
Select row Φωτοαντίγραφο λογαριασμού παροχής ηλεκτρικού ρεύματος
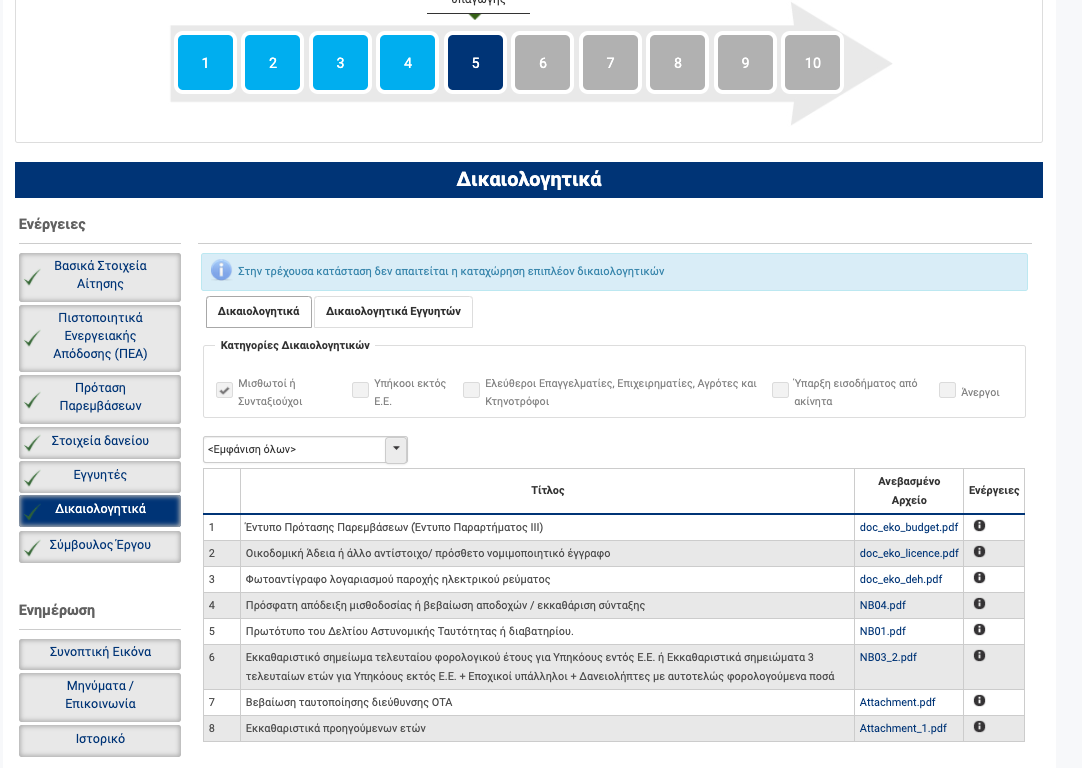point(397,580)
